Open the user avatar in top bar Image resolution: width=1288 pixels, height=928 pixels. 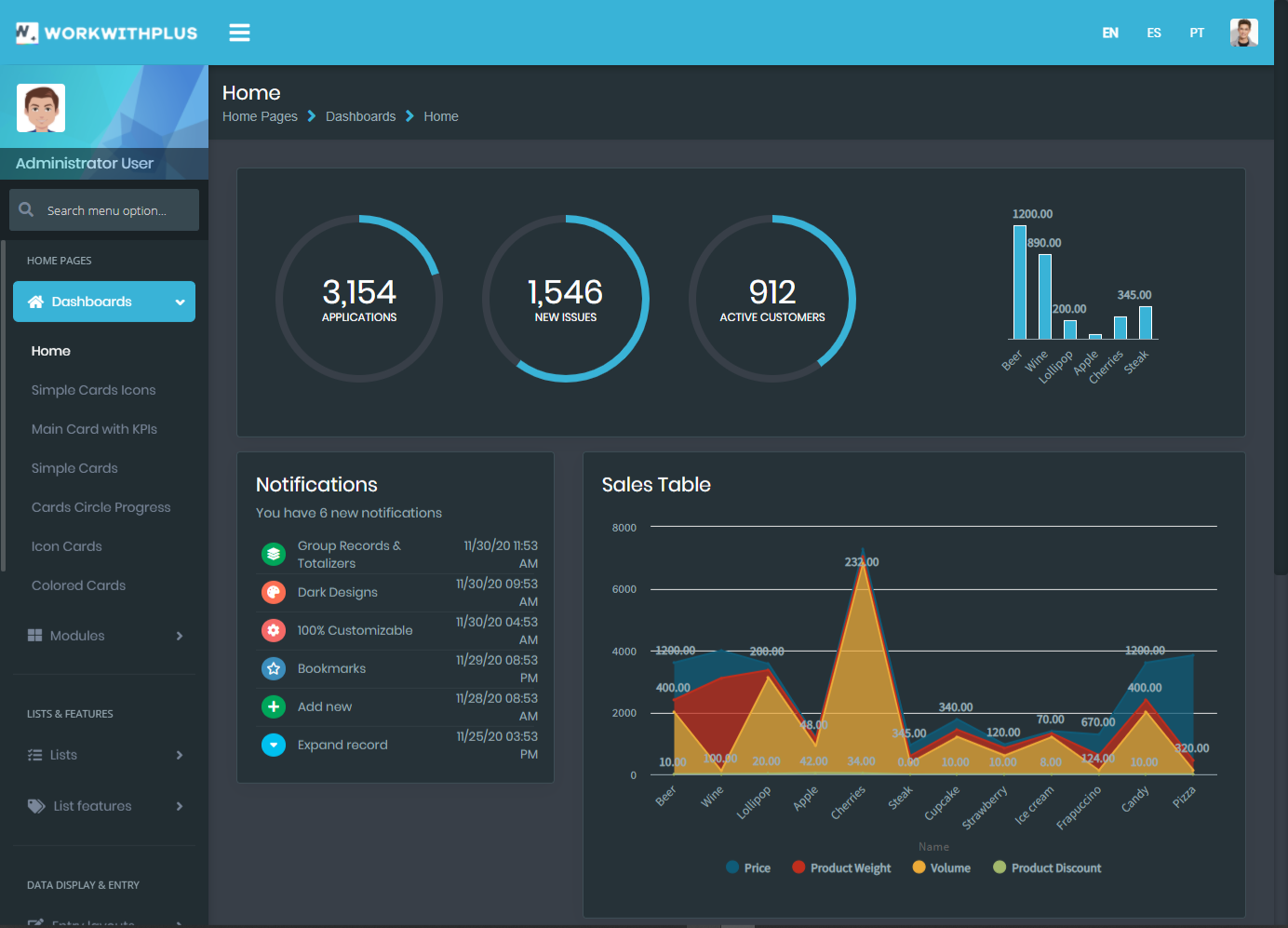click(x=1243, y=33)
